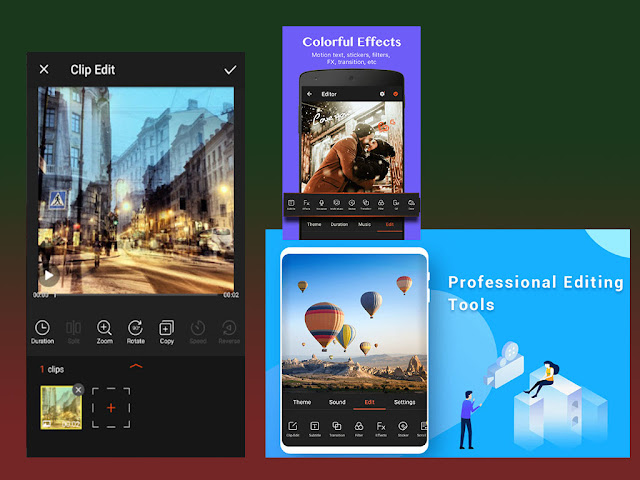Click the 'Professional Editing Tools' heading

click(x=536, y=293)
